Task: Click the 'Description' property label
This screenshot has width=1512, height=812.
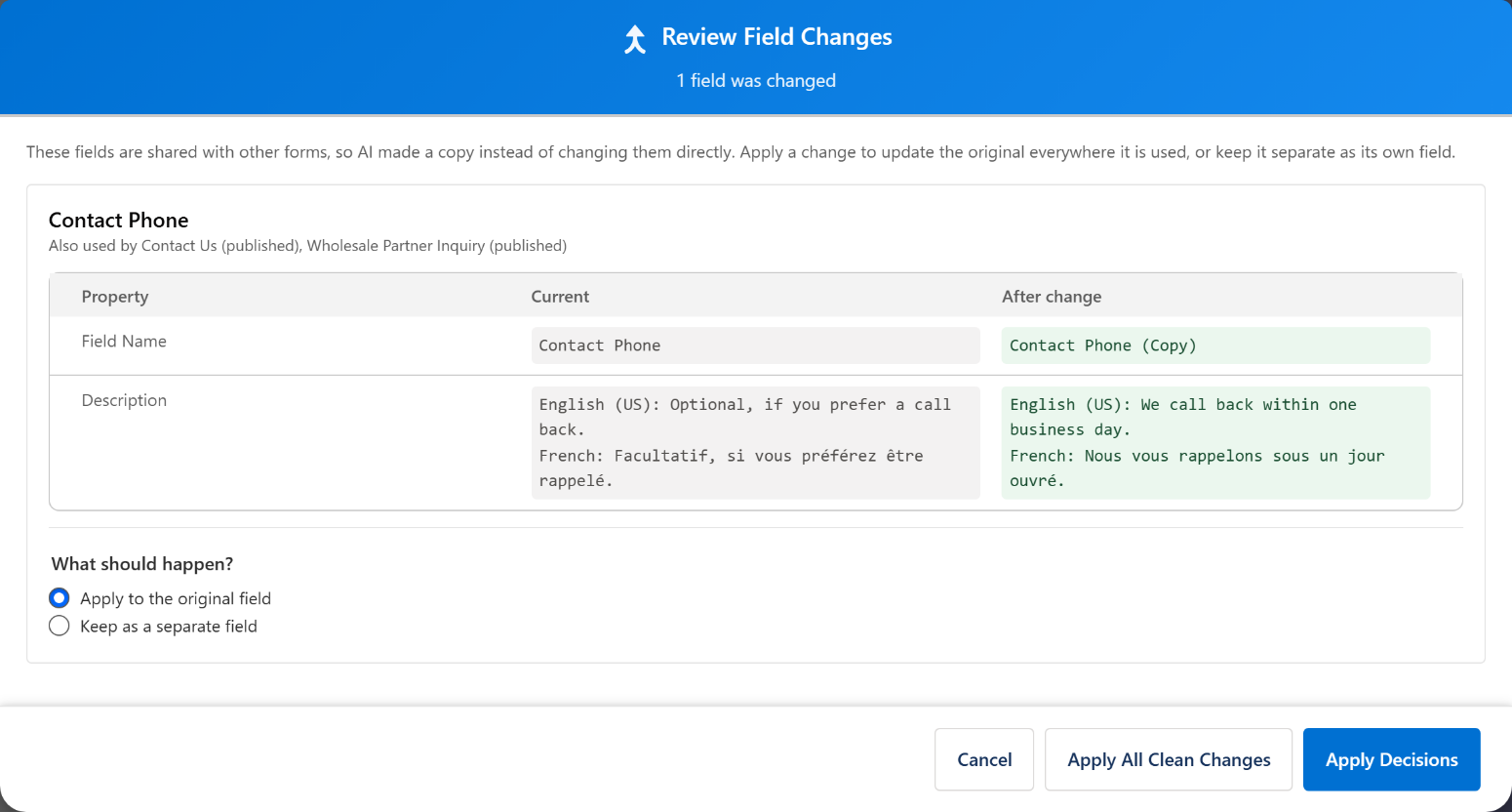Action: [124, 400]
